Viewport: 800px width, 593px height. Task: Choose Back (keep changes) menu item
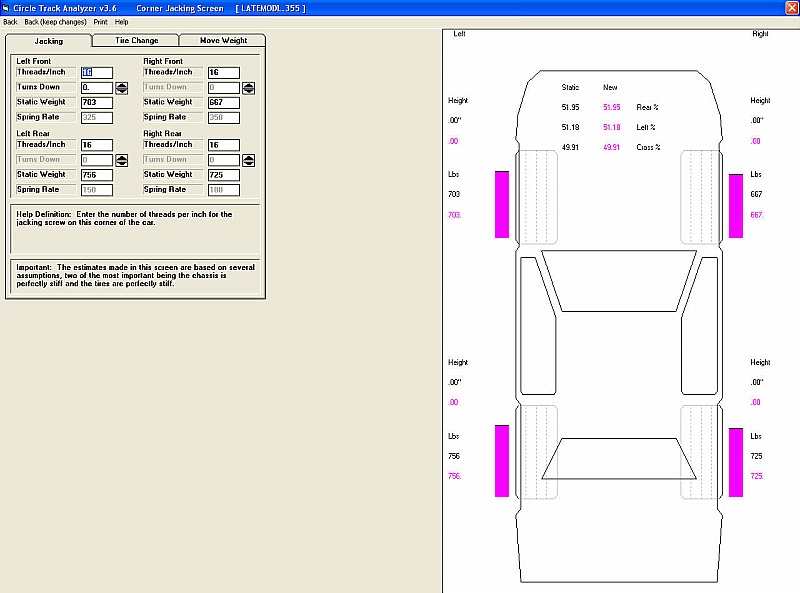point(56,21)
